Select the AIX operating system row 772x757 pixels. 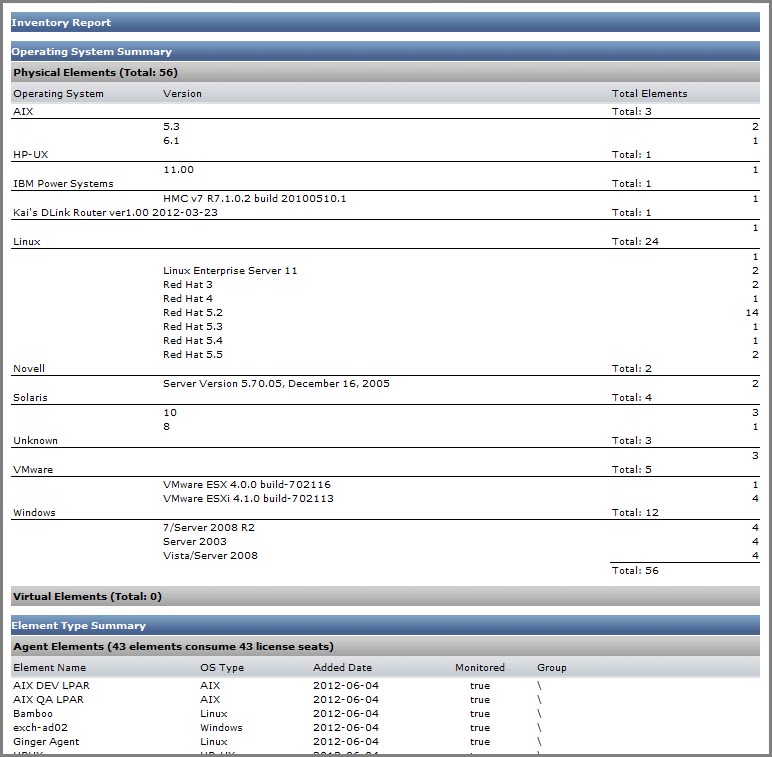(x=386, y=111)
